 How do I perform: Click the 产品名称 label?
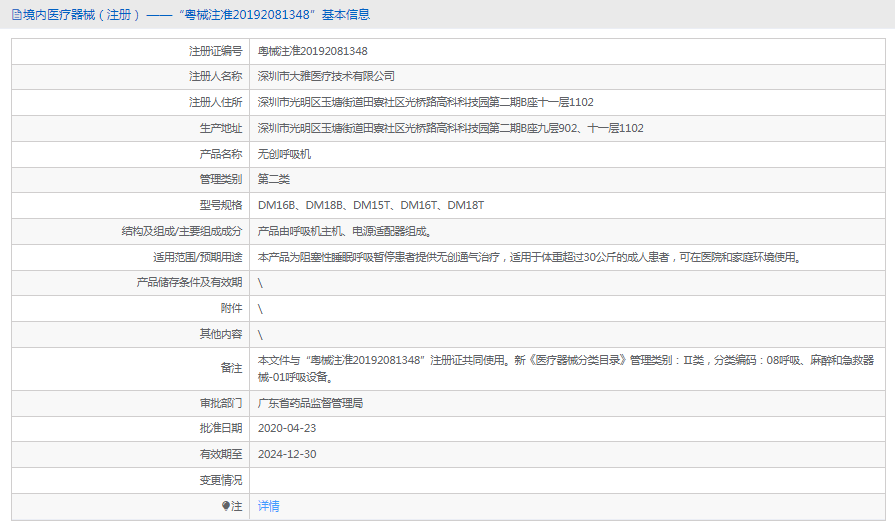(221, 154)
